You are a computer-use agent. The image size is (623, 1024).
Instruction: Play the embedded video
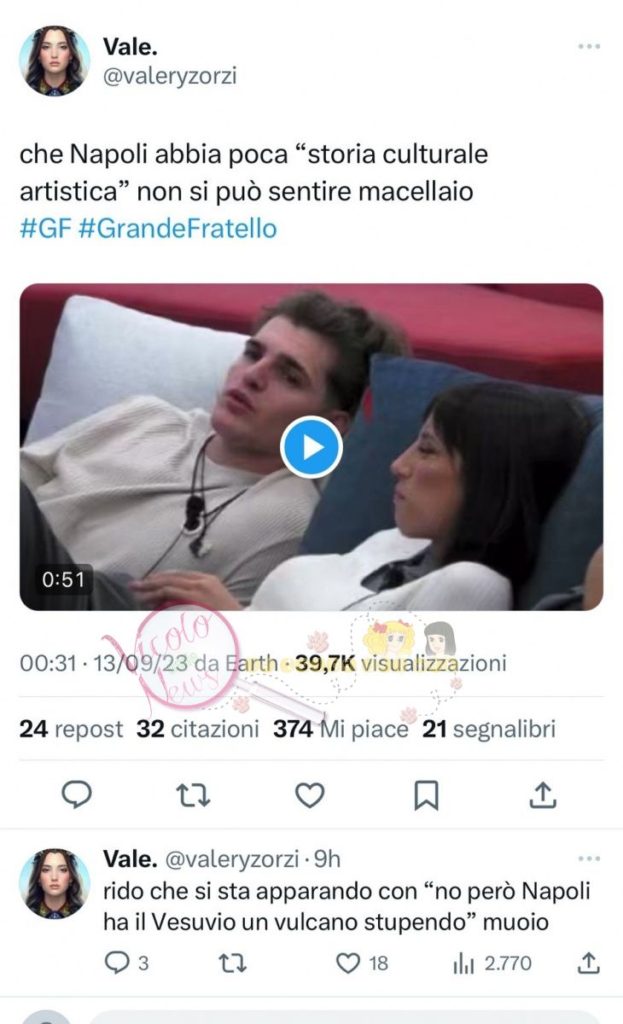[312, 447]
